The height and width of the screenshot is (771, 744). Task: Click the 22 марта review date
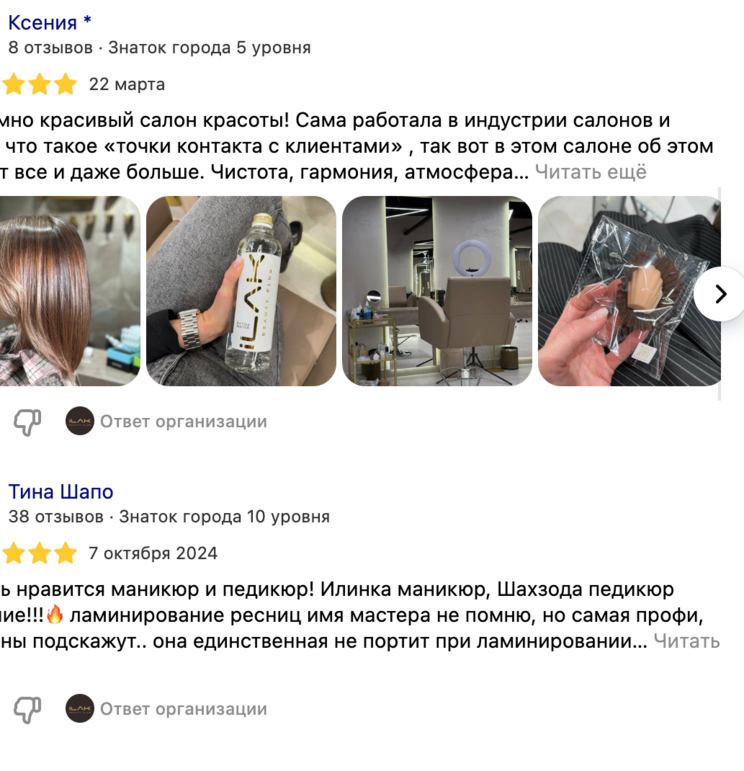pyautogui.click(x=127, y=85)
